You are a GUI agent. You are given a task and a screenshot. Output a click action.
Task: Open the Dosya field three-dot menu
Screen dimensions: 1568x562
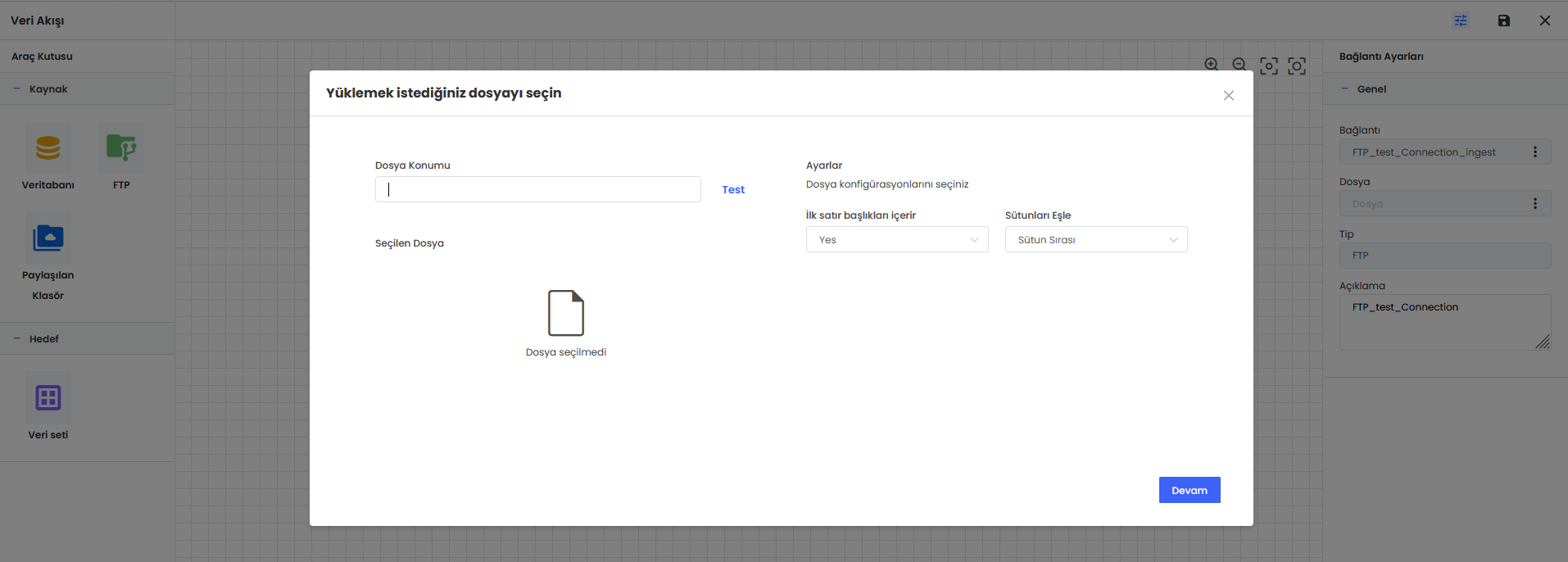click(1534, 204)
